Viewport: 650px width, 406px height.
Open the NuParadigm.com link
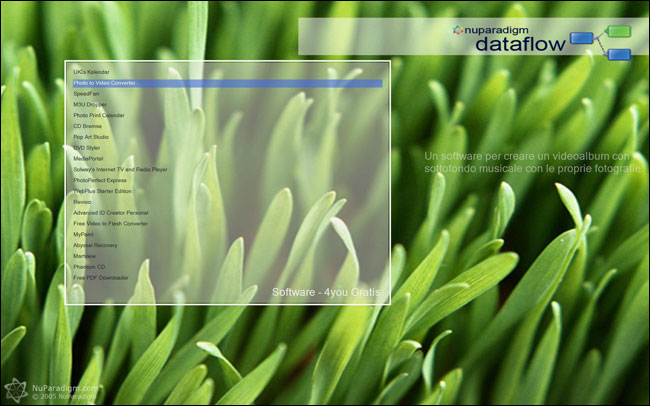pyautogui.click(x=64, y=387)
